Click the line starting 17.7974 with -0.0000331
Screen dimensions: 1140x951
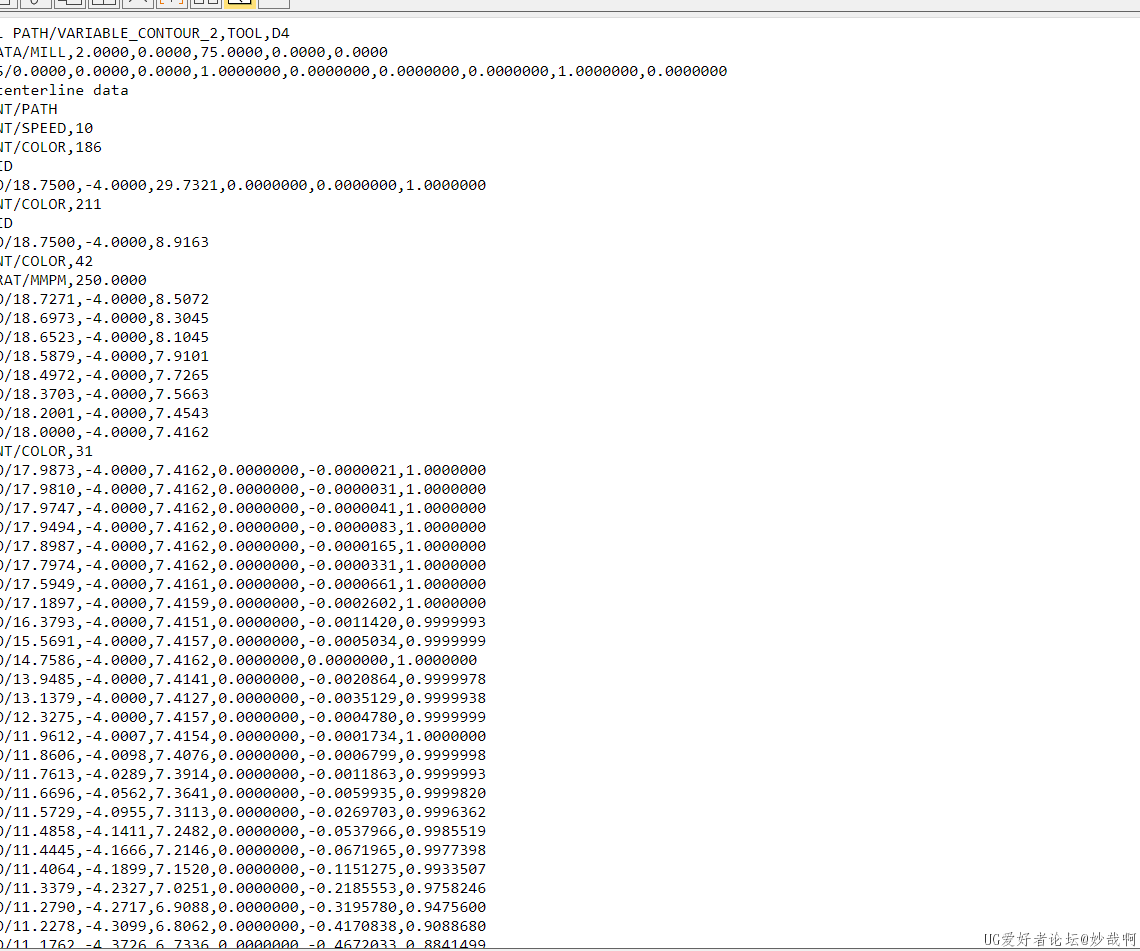(243, 565)
